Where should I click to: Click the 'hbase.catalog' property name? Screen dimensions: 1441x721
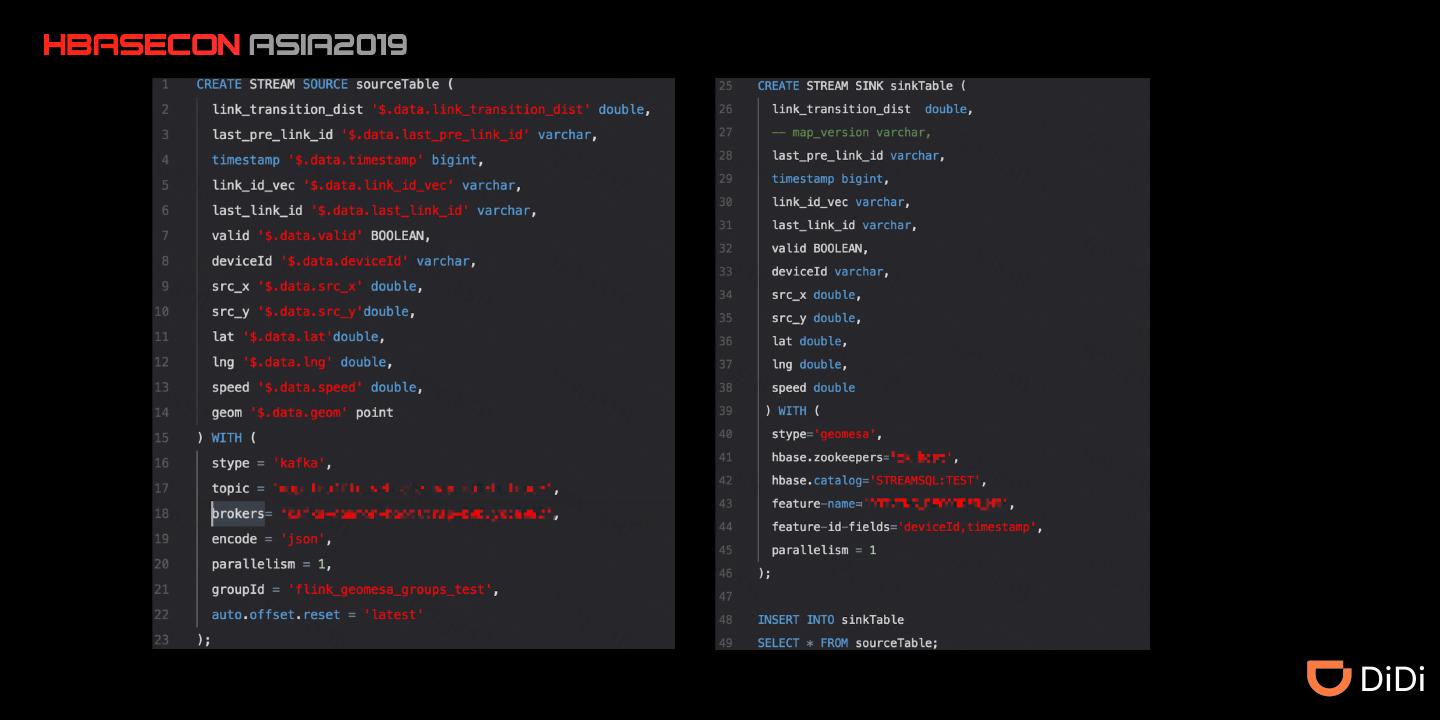(x=816, y=481)
